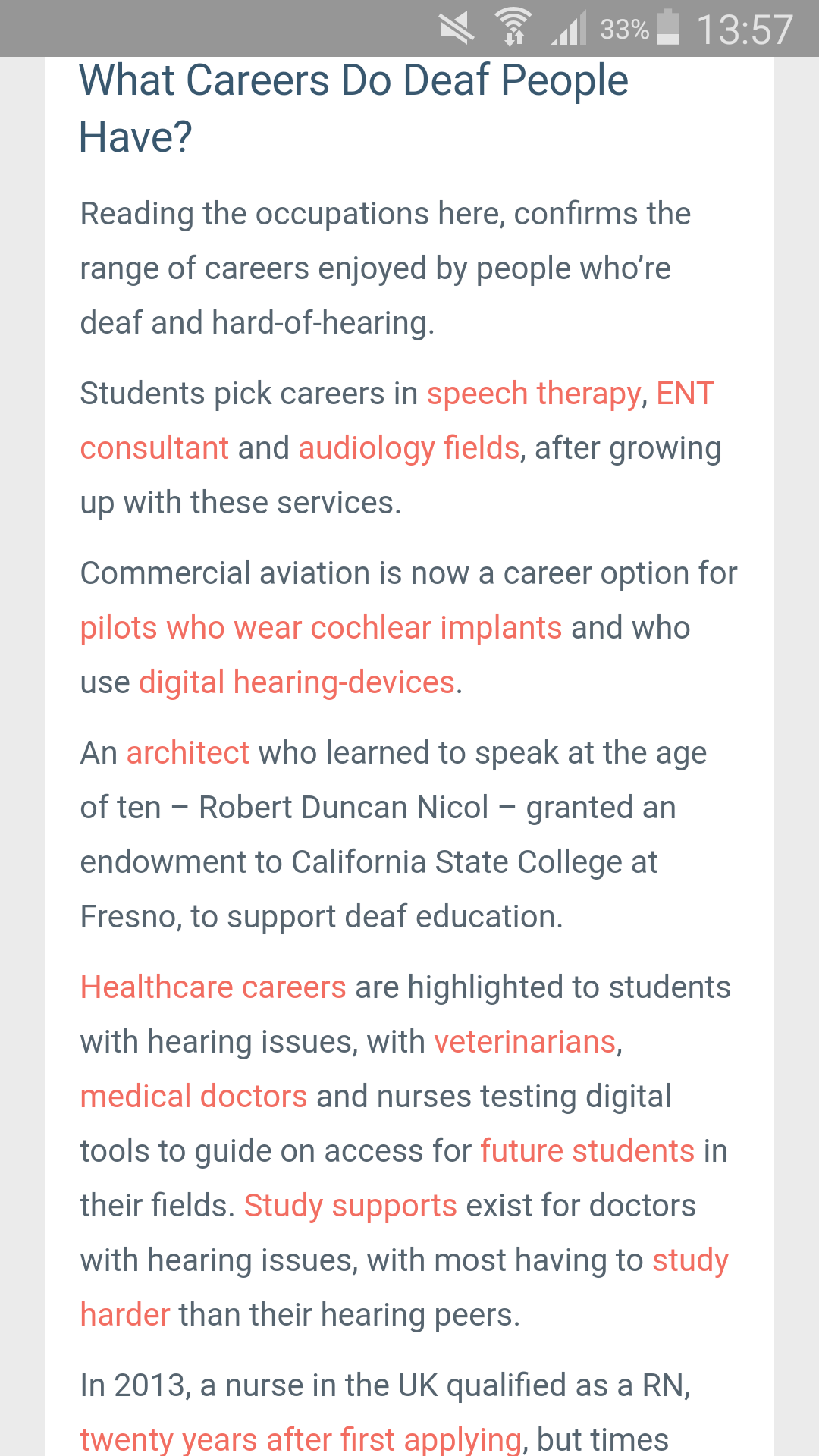The image size is (819, 1456).
Task: Tap the muted sound status icon
Action: coord(457,29)
